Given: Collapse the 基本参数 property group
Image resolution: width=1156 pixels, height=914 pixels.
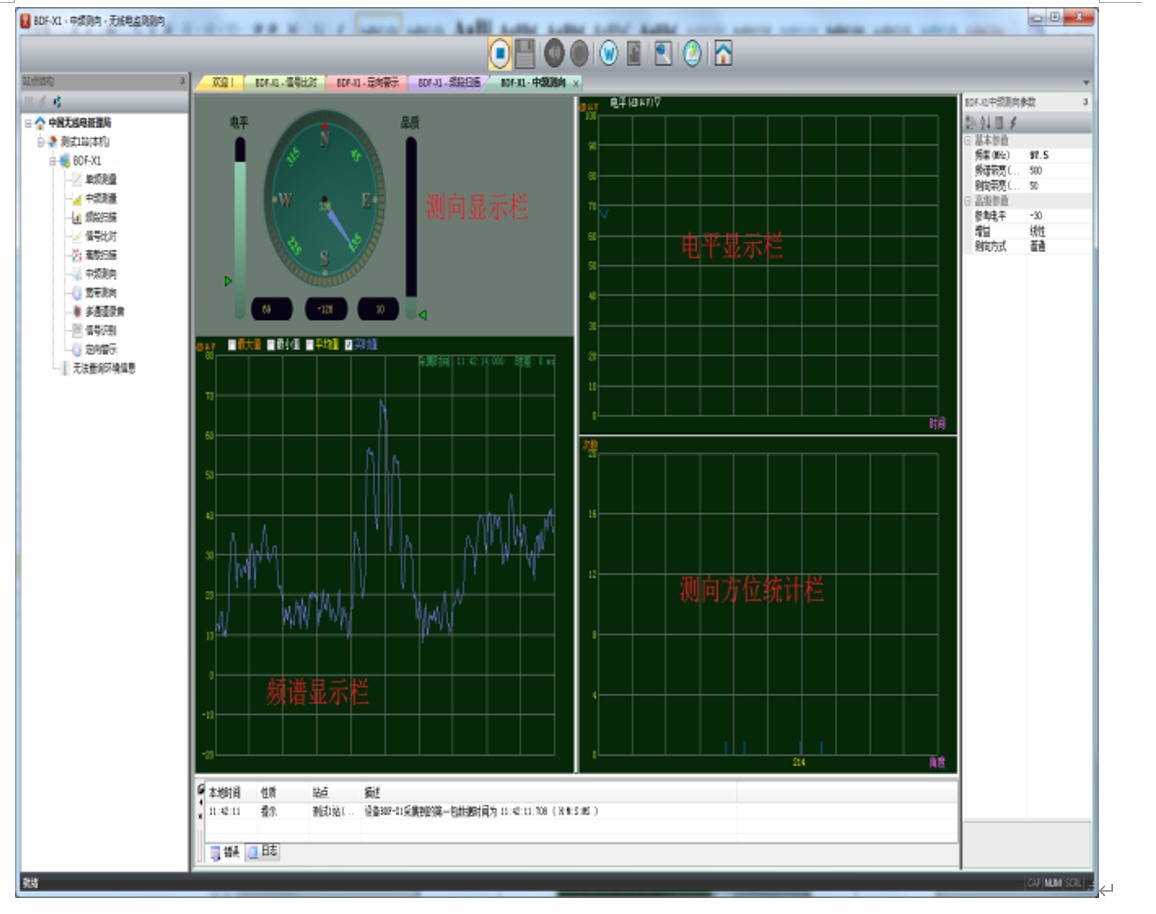Looking at the screenshot, I should 968,141.
